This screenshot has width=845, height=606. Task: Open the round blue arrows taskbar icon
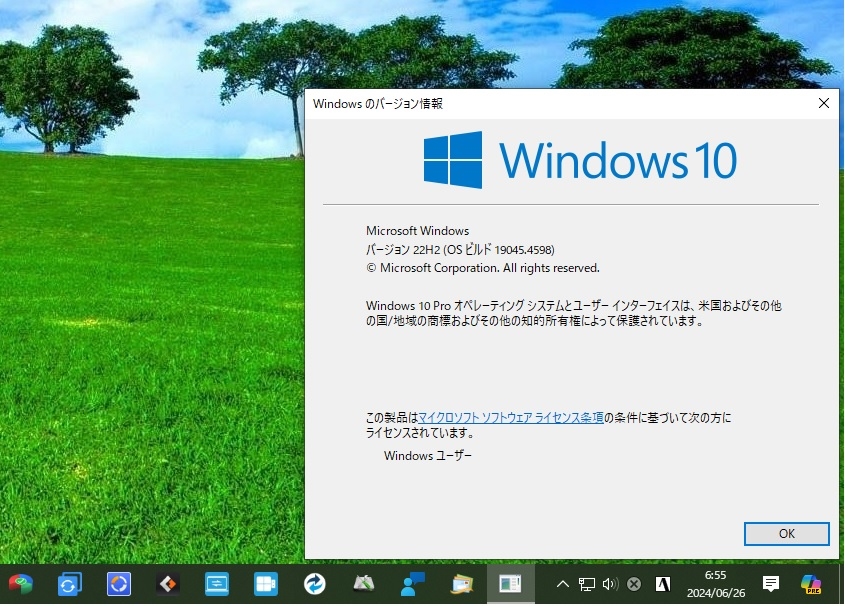click(315, 584)
